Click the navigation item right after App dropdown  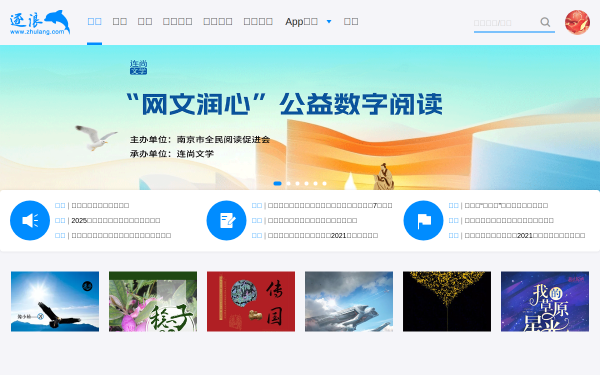[x=351, y=22]
